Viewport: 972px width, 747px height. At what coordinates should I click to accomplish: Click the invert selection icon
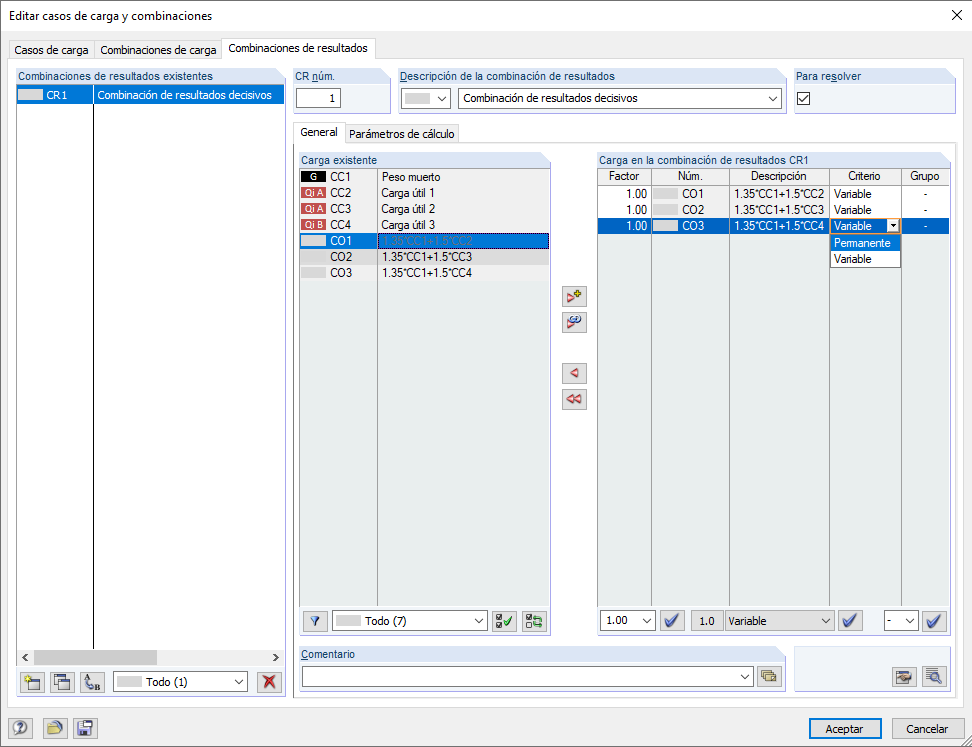tap(534, 621)
